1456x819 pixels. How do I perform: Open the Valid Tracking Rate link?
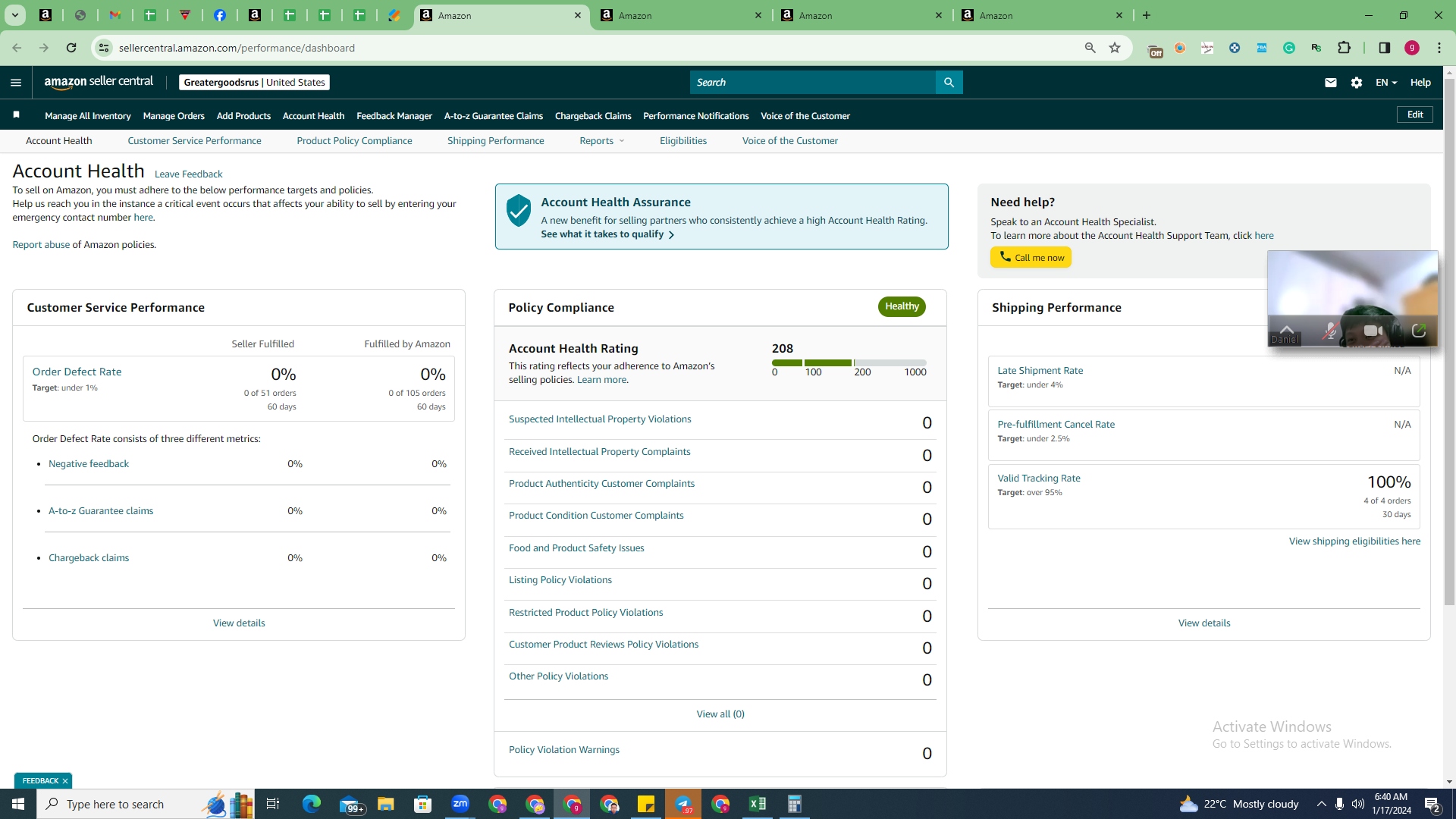click(1039, 479)
